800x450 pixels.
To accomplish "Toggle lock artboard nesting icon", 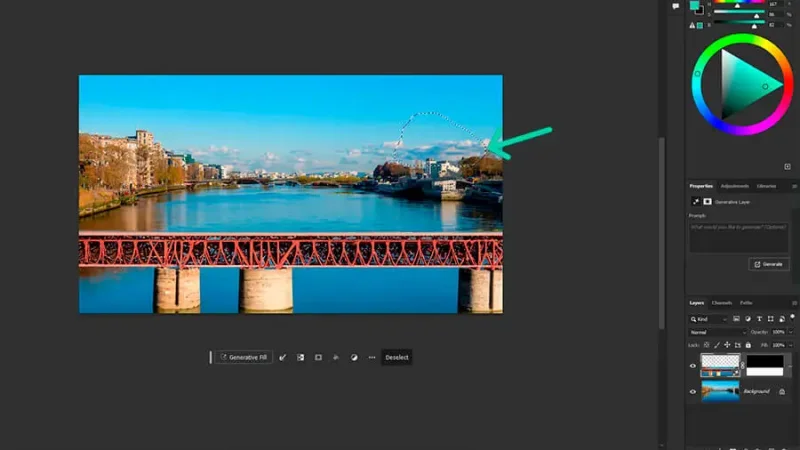I will point(738,345).
